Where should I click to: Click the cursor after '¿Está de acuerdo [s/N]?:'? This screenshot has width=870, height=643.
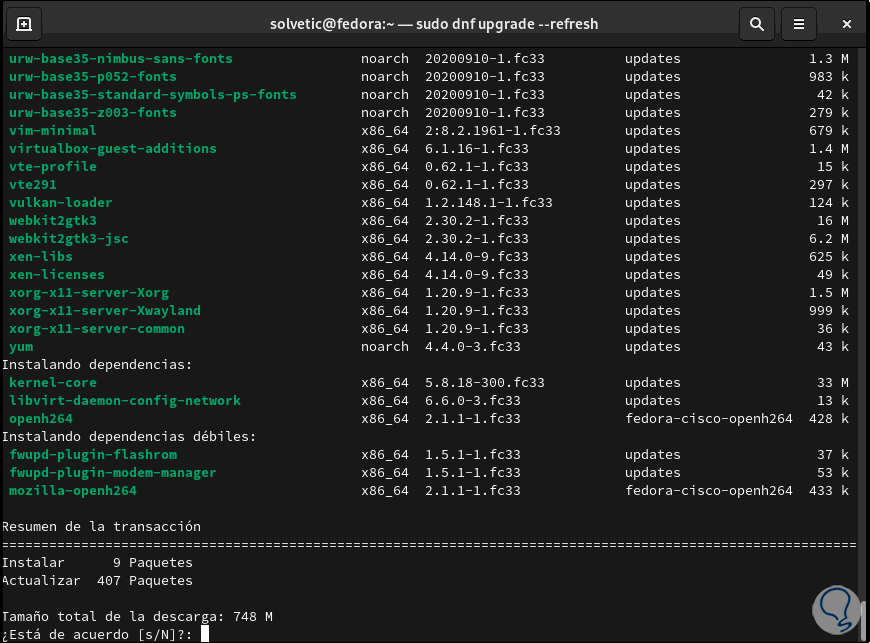(204, 634)
